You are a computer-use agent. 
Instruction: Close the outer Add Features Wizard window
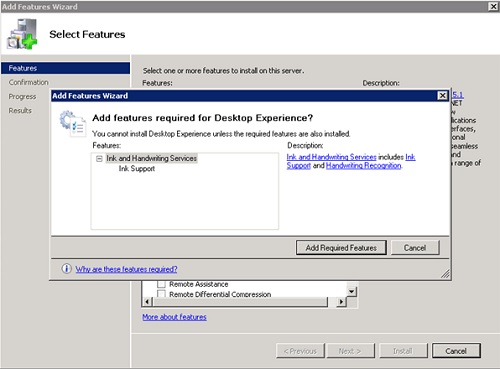[x=493, y=6]
